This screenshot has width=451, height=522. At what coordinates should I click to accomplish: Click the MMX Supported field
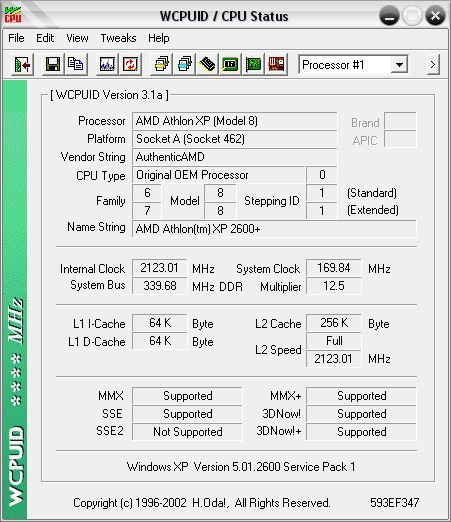[x=187, y=396]
